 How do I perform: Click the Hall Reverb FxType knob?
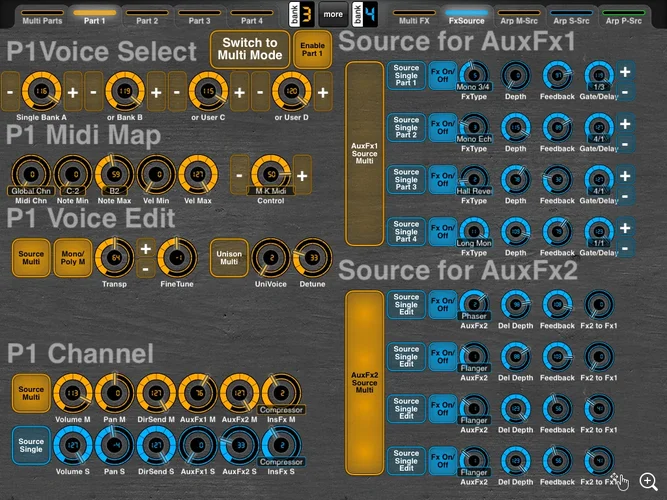click(x=474, y=181)
